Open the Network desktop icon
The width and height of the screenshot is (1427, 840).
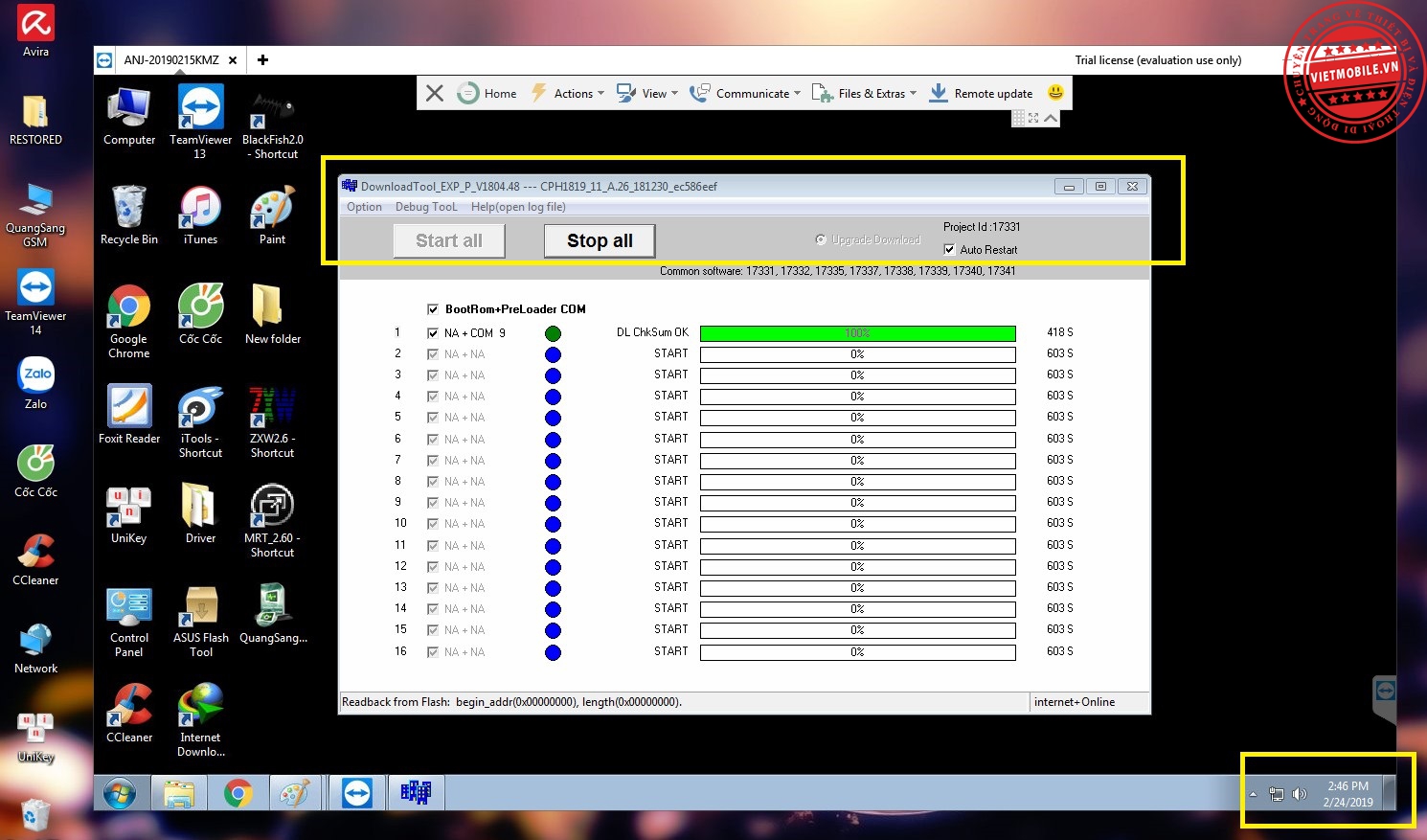pyautogui.click(x=35, y=647)
